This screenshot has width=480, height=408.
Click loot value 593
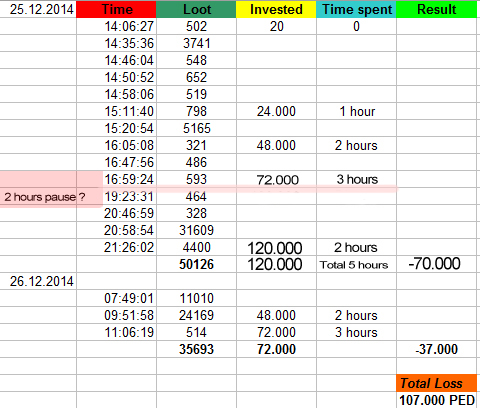click(196, 179)
